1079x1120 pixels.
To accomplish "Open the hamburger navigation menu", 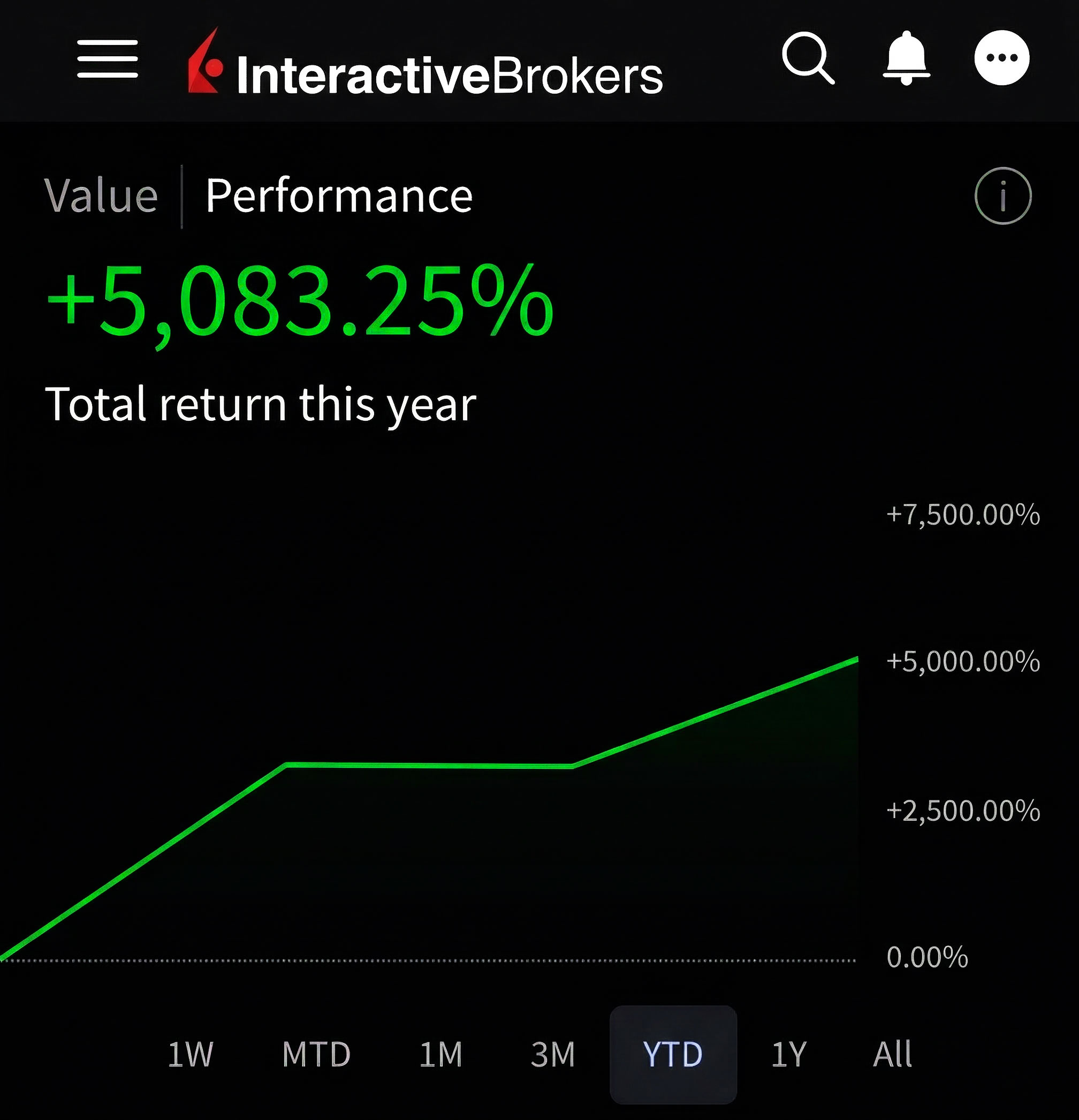I will click(108, 58).
